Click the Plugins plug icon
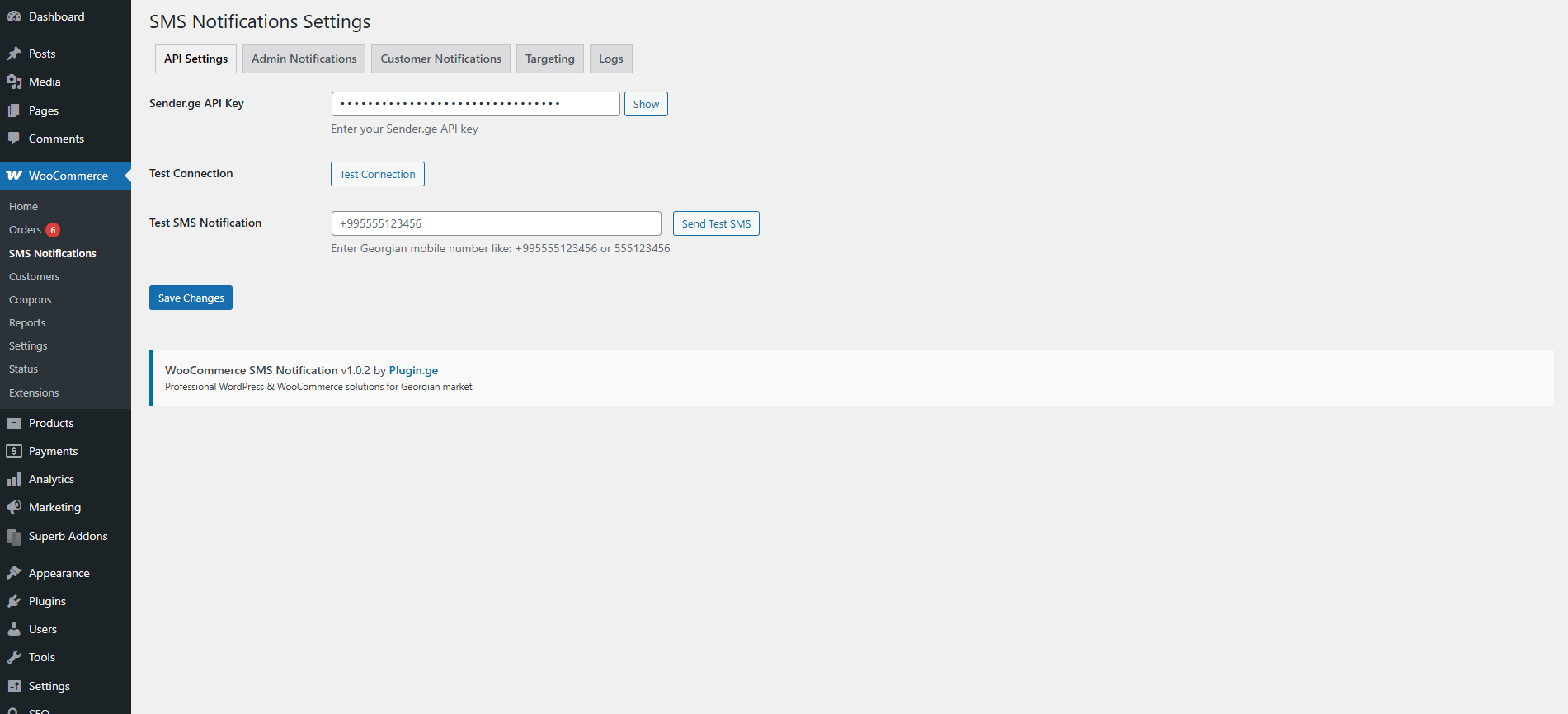The width and height of the screenshot is (1568, 714). [x=14, y=601]
